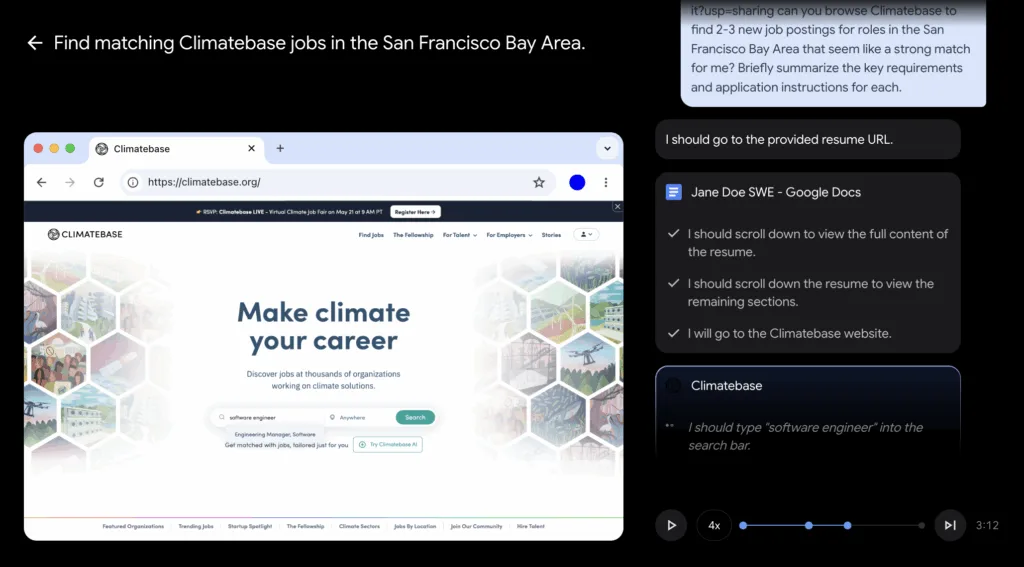Click the first timeline marker dot
1024x567 pixels.
[743, 525]
